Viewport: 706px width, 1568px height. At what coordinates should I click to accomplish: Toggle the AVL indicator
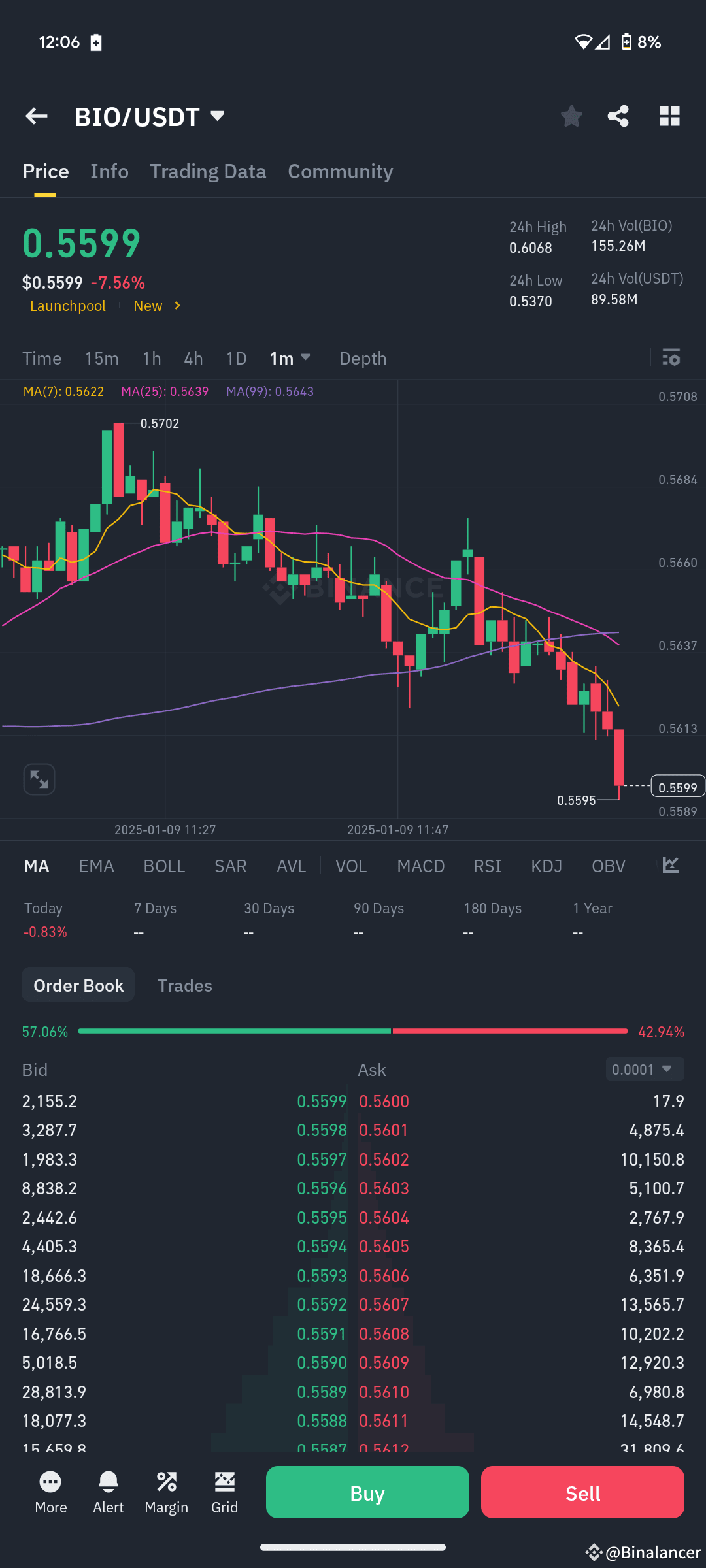(292, 866)
